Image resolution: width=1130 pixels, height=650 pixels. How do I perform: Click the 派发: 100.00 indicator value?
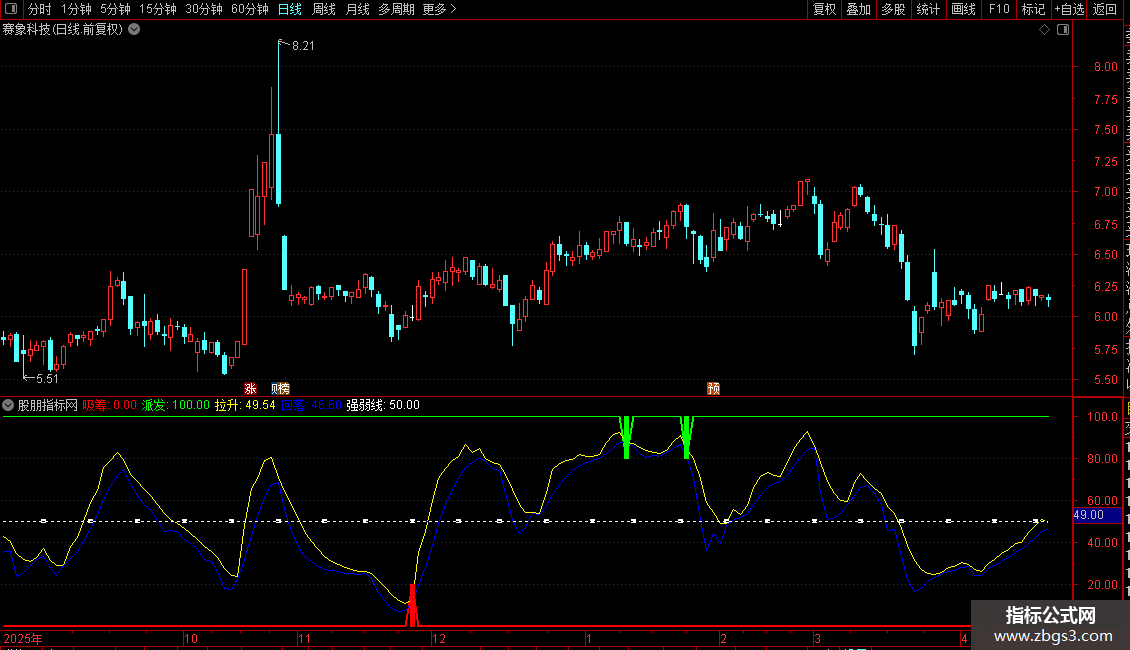176,405
